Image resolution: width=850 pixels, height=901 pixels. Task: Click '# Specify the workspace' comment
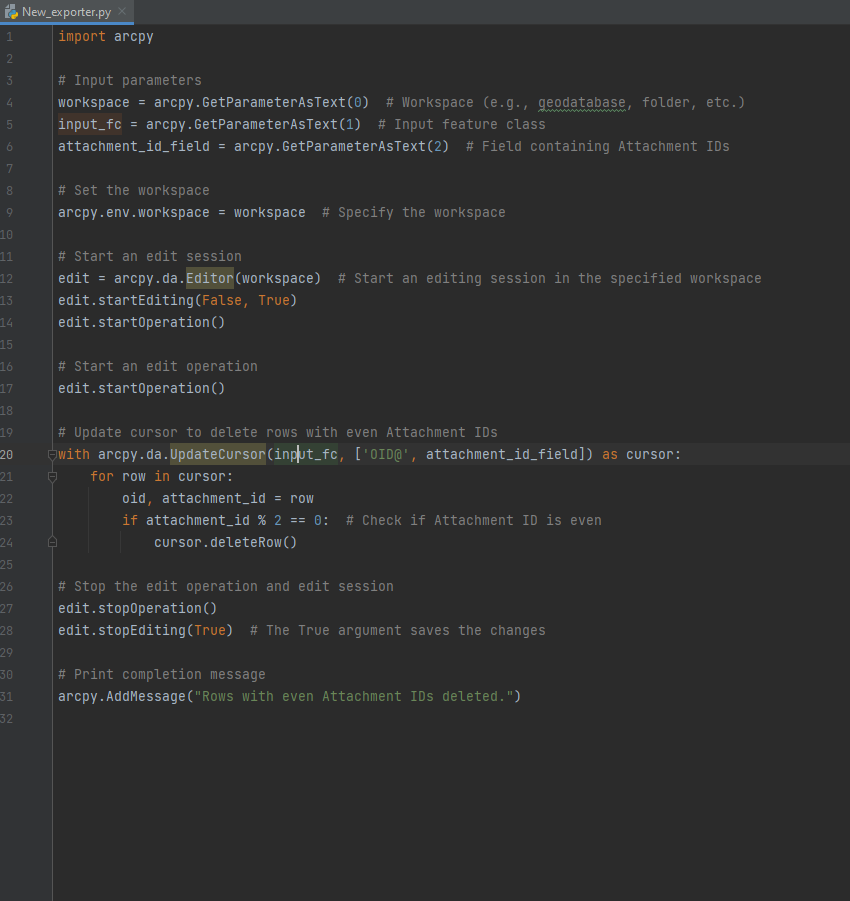pos(414,213)
